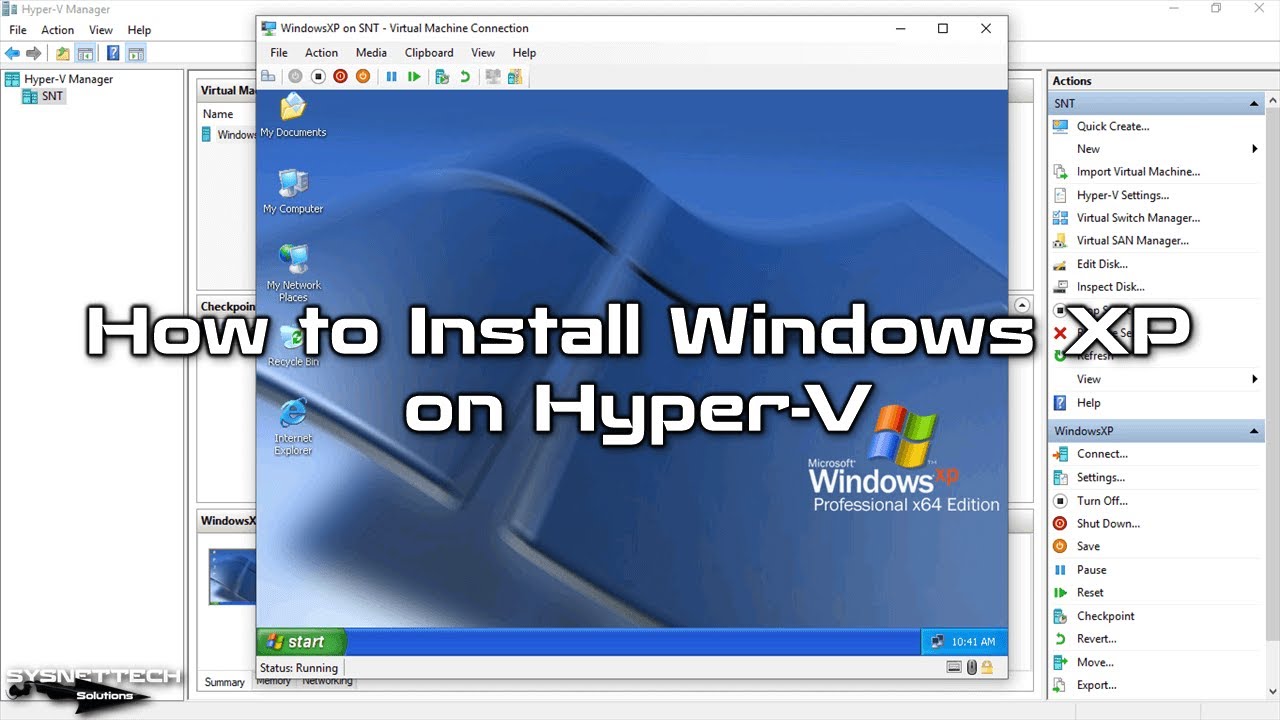Click network tray icon in XP taskbar
The image size is (1280, 720).
coord(937,641)
